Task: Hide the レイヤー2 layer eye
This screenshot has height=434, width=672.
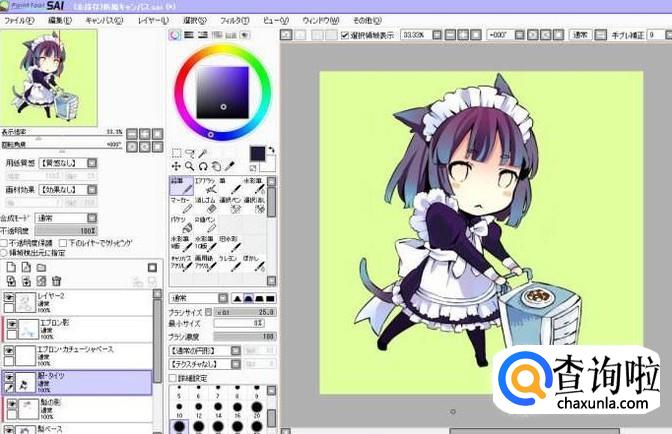Action: pos(9,296)
